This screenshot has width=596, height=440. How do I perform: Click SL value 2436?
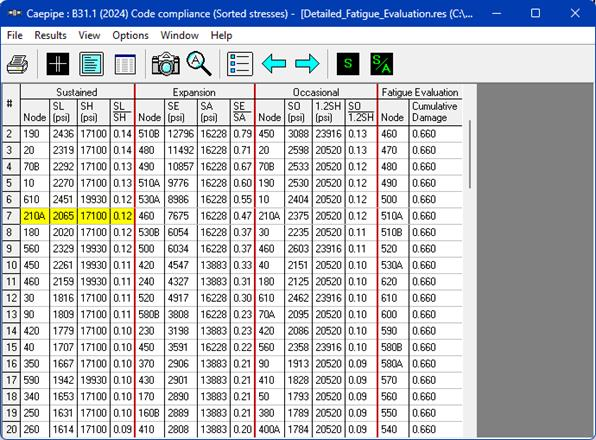point(63,134)
